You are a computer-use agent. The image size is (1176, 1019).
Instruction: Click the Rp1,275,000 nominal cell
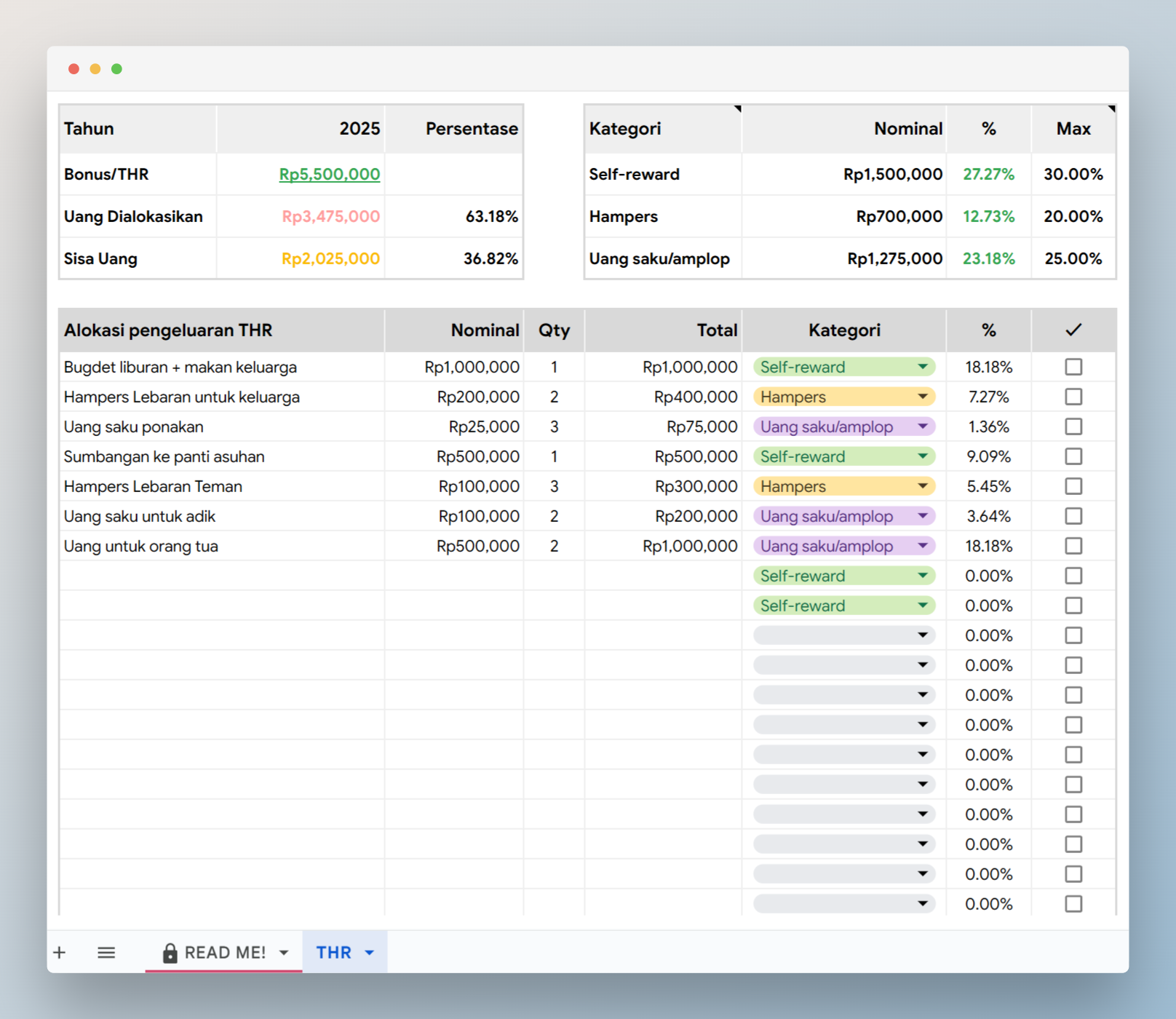click(x=844, y=258)
